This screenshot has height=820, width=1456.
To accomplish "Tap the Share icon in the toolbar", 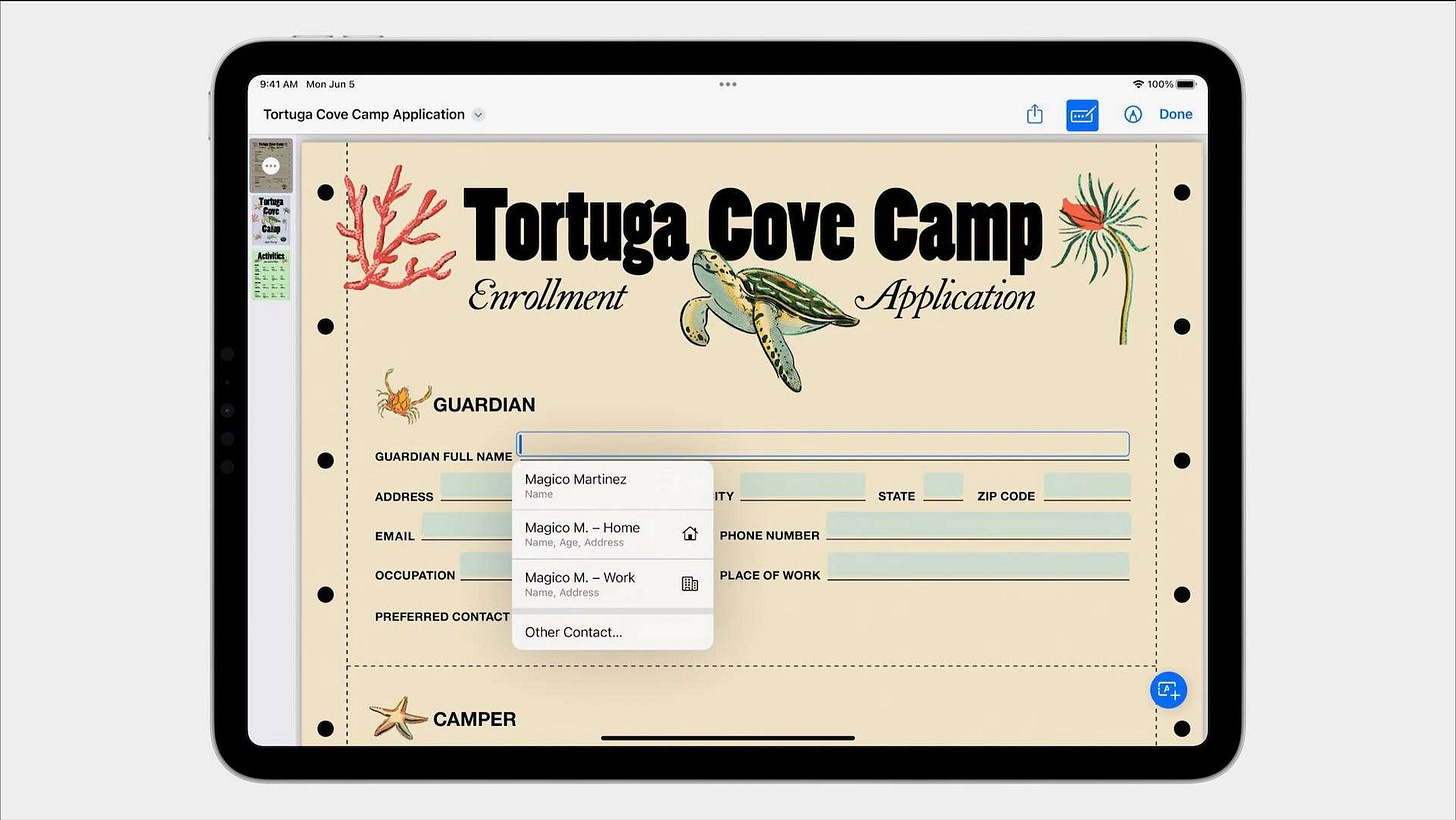I will point(1035,114).
